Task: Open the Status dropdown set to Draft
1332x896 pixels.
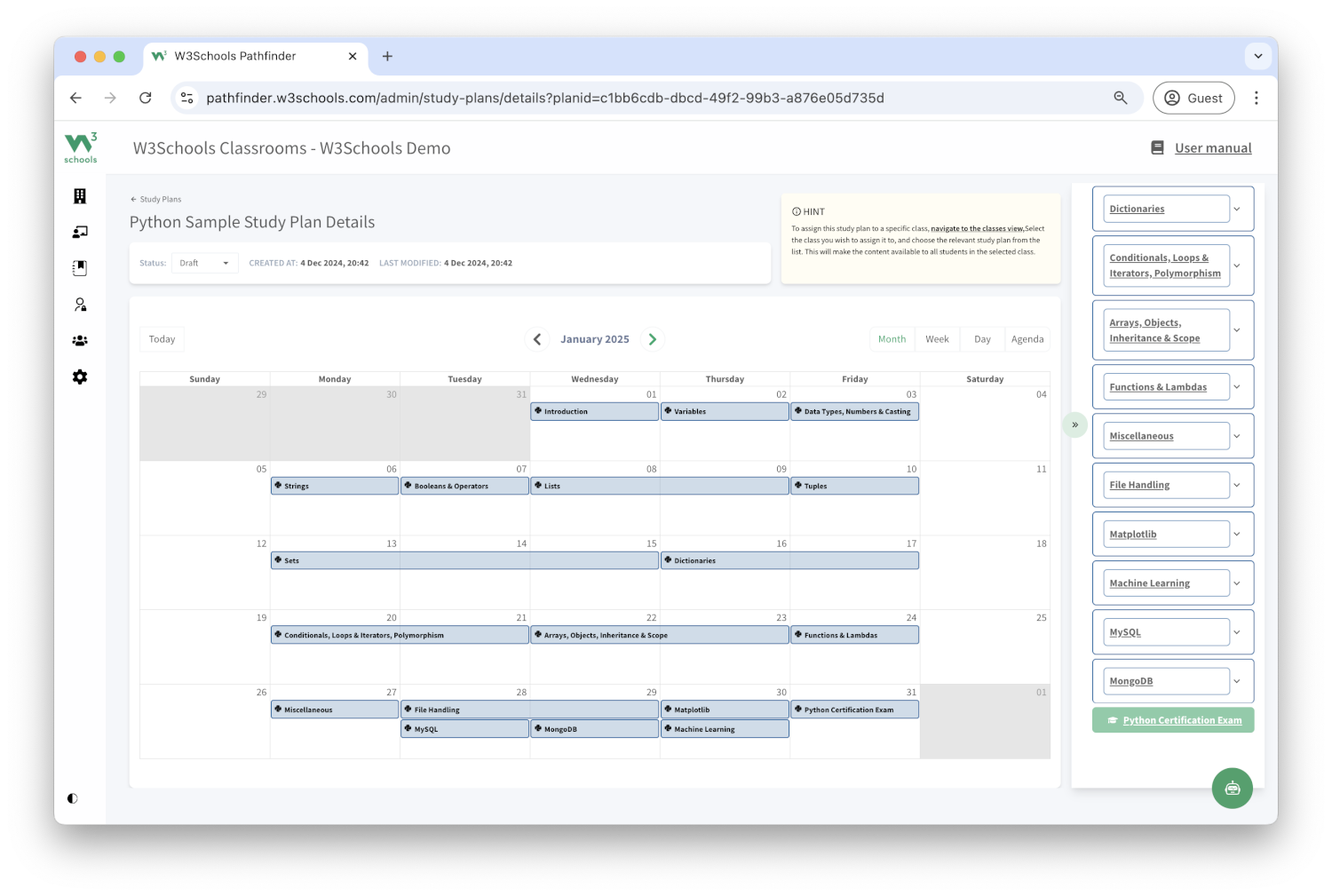Action: tap(204, 263)
